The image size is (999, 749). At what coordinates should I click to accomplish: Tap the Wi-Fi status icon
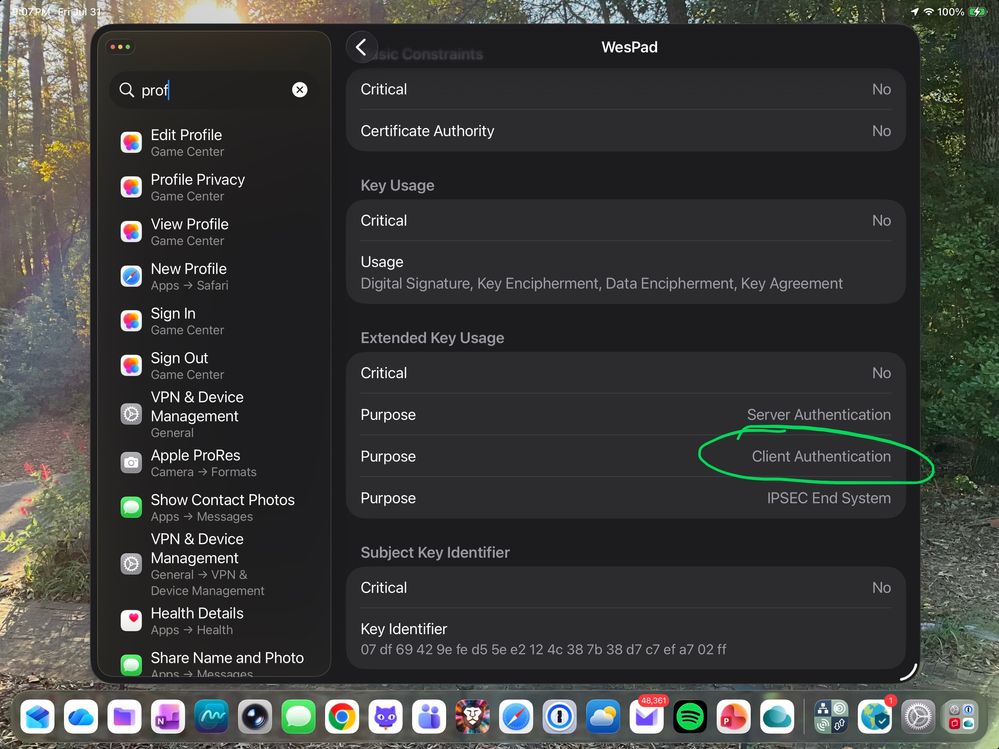(x=928, y=11)
